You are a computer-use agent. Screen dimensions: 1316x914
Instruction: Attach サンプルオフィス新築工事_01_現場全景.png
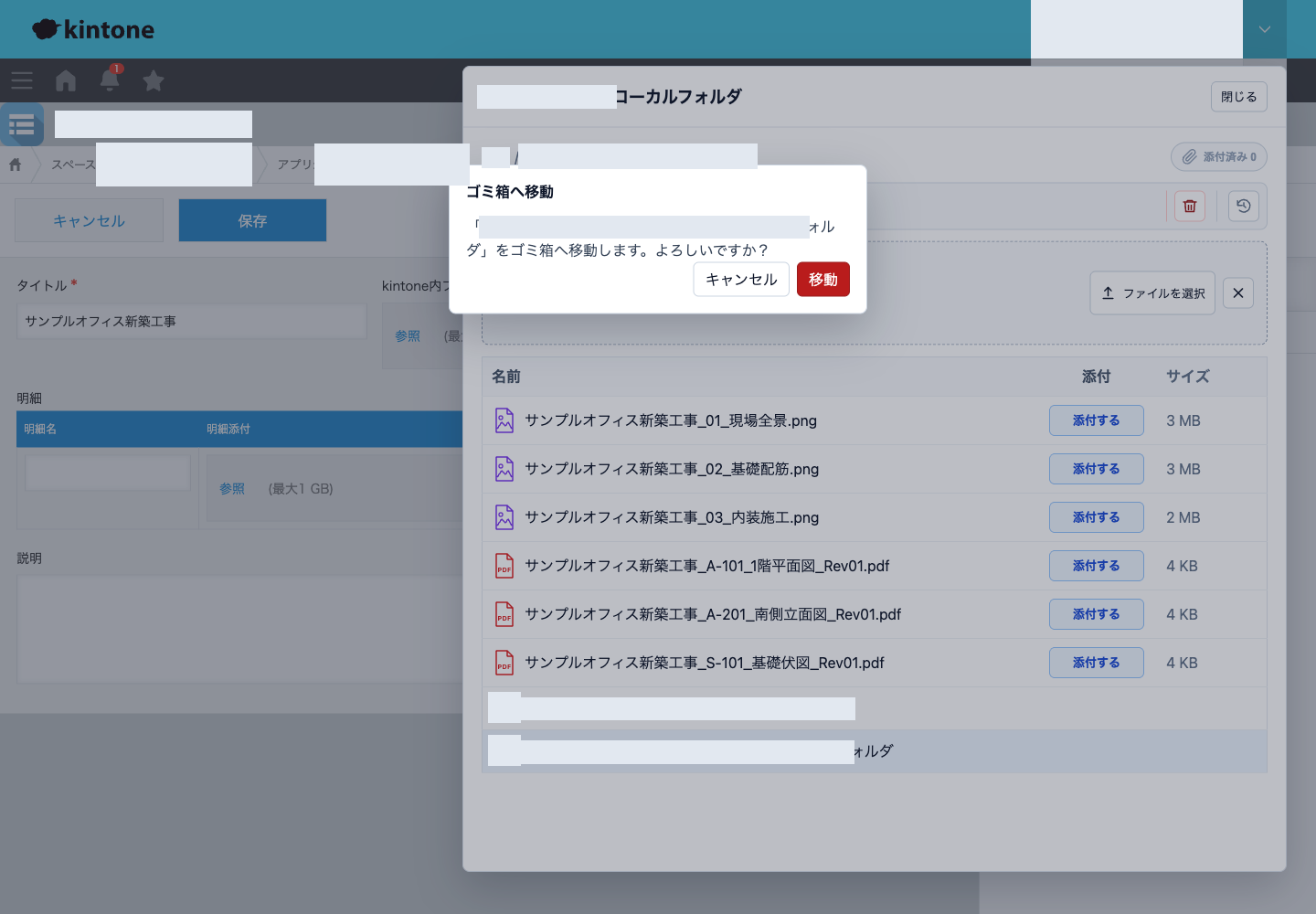click(x=1097, y=420)
